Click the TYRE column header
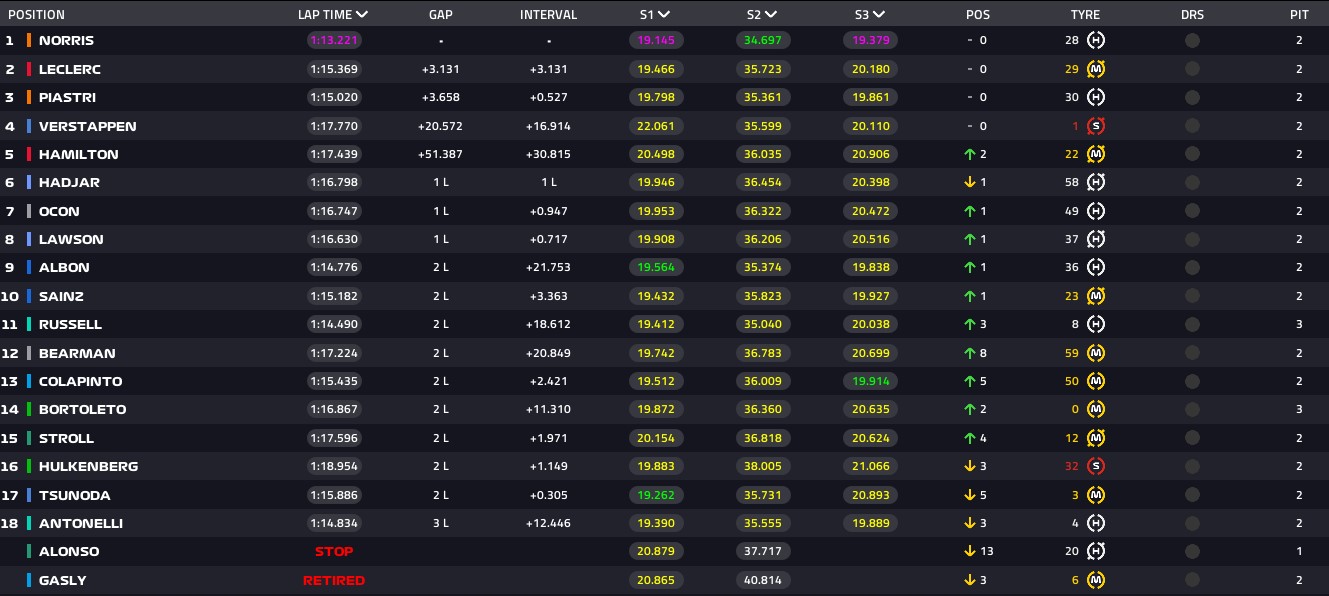 coord(1085,15)
